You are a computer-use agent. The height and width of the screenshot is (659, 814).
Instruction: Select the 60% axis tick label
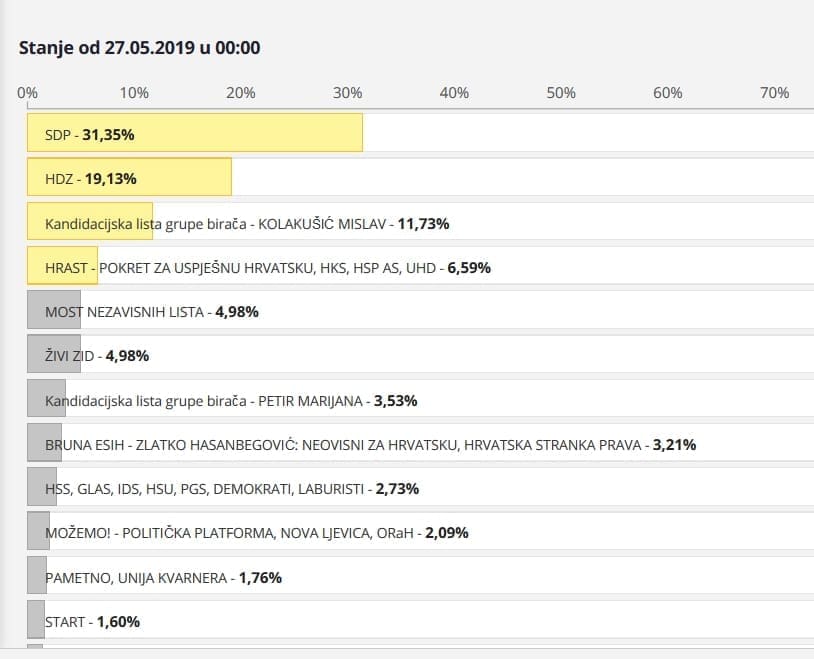(x=668, y=93)
